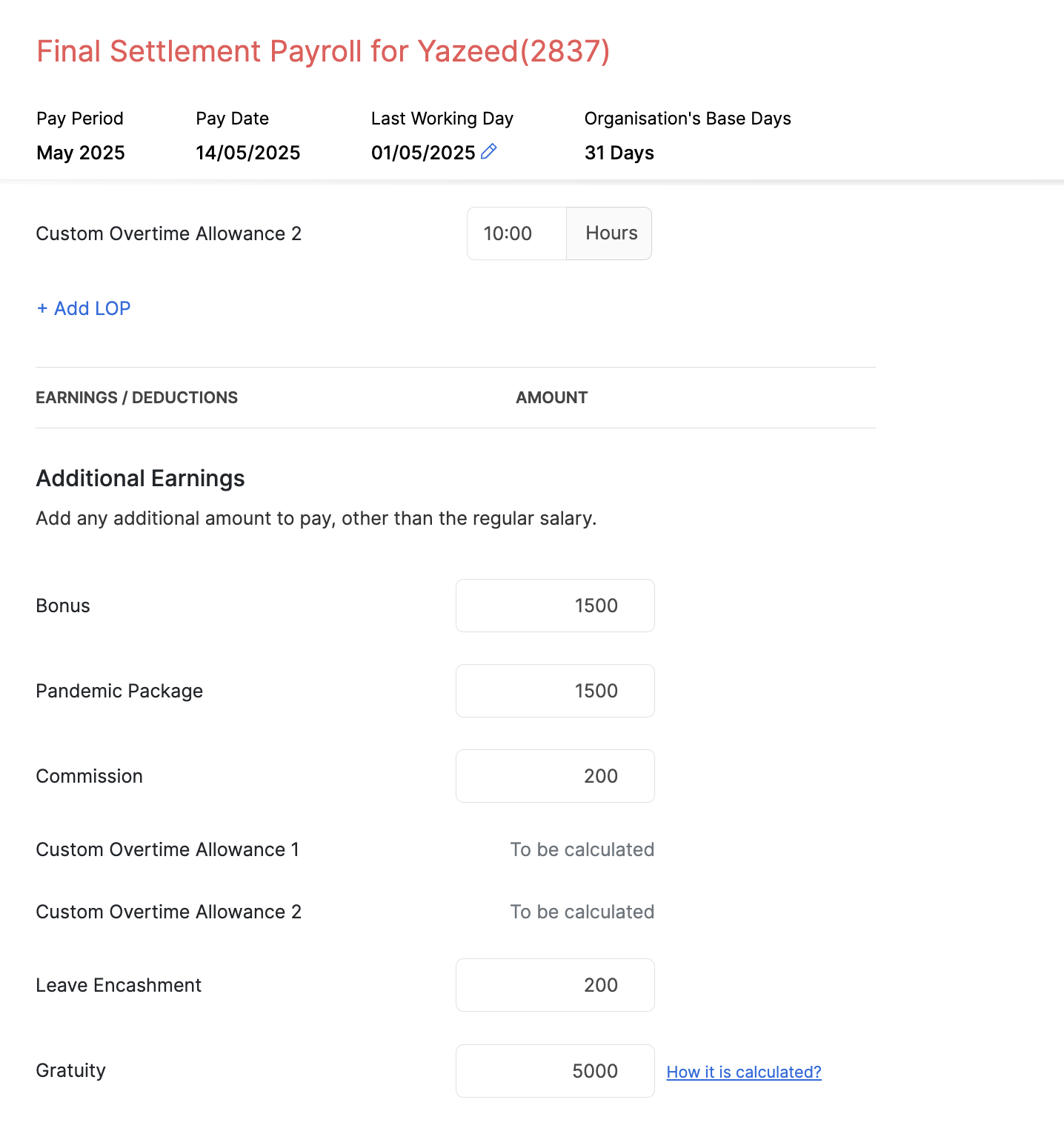This screenshot has width=1064, height=1137.
Task: Click the EARNINGS / DEDUCTIONS column header
Action: (137, 397)
